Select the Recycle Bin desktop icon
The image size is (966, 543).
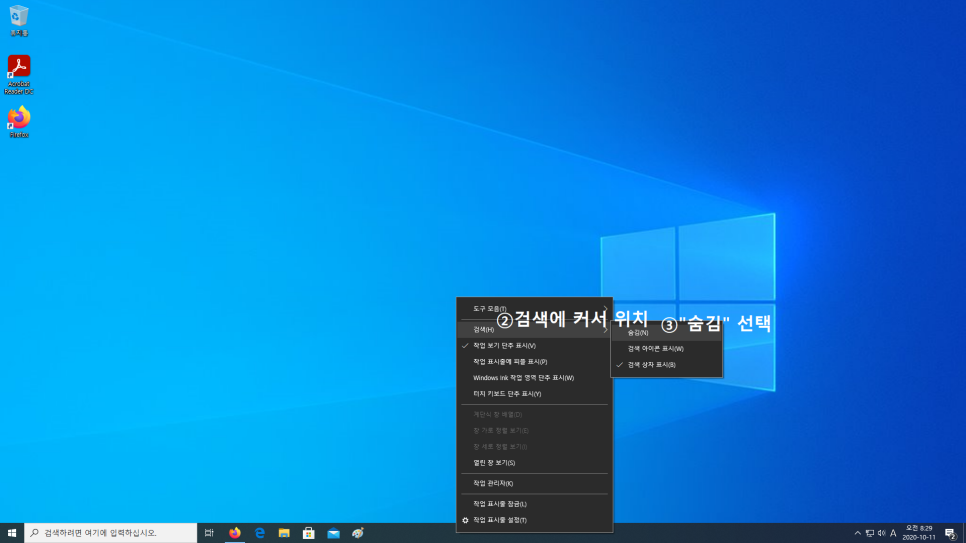pyautogui.click(x=19, y=20)
